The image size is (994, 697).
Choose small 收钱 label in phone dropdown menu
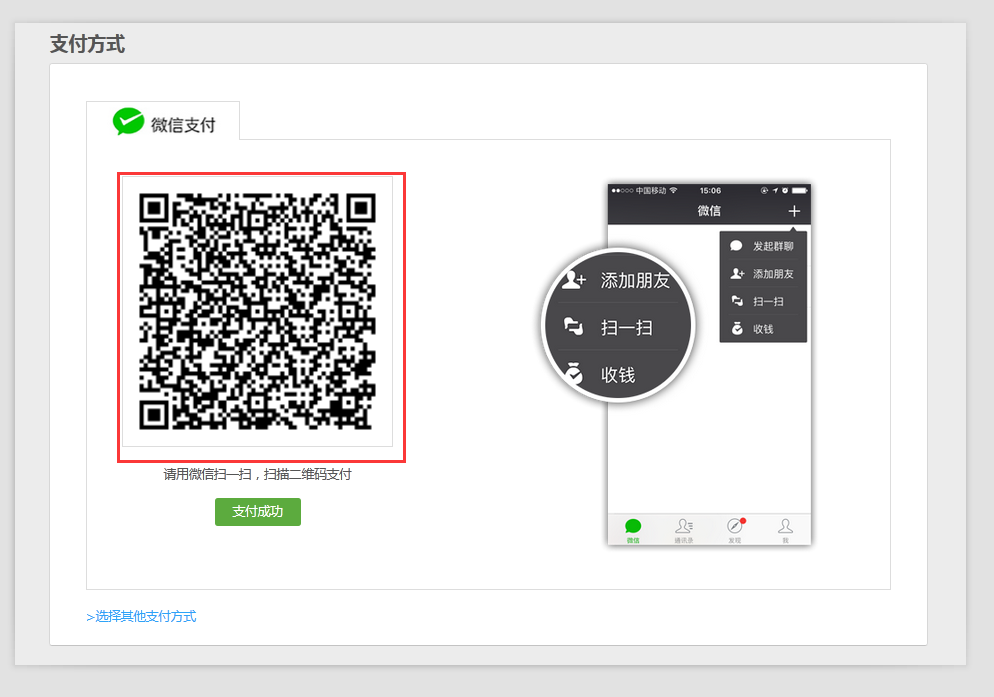pyautogui.click(x=763, y=329)
